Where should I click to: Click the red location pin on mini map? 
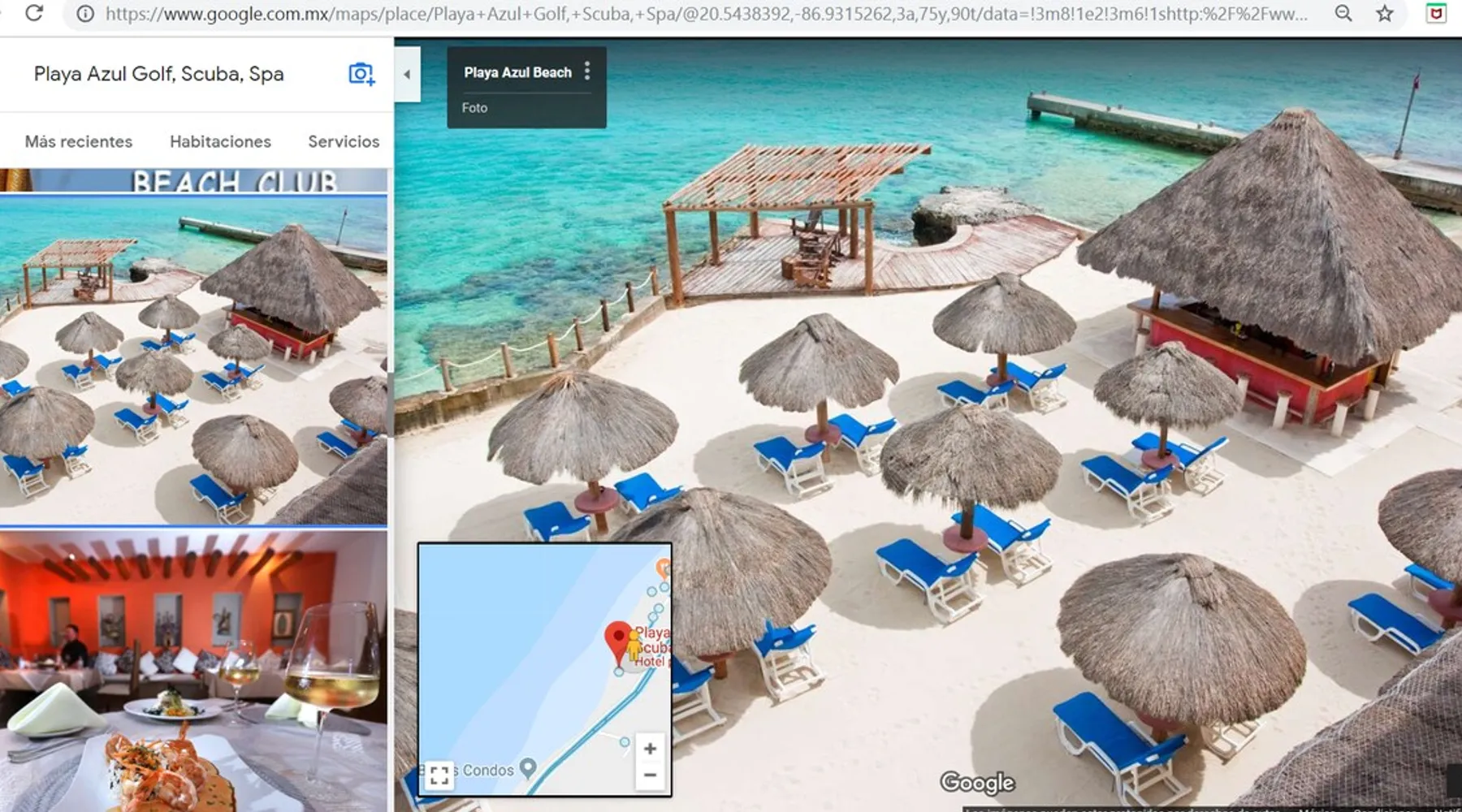619,638
